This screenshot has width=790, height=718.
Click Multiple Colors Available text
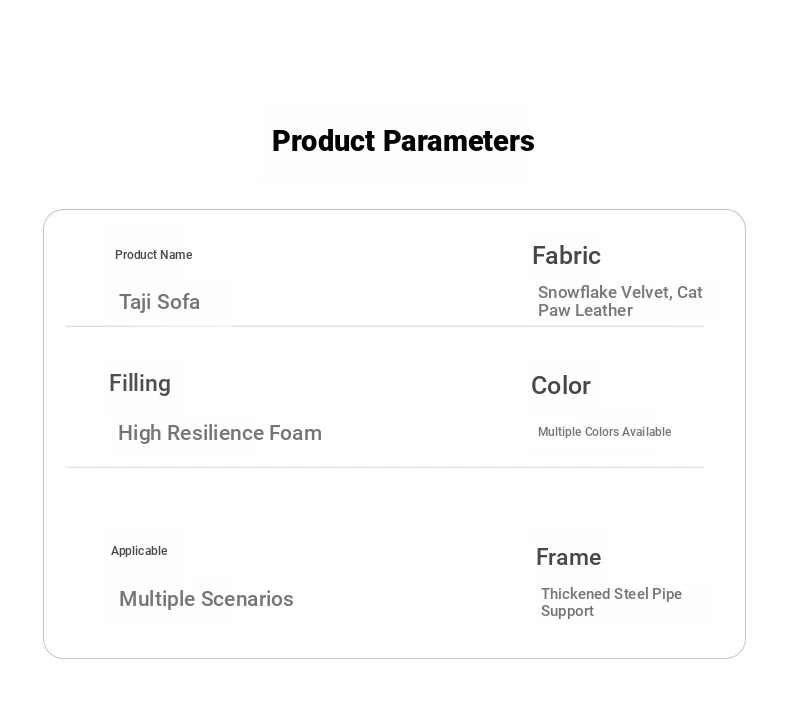[605, 432]
